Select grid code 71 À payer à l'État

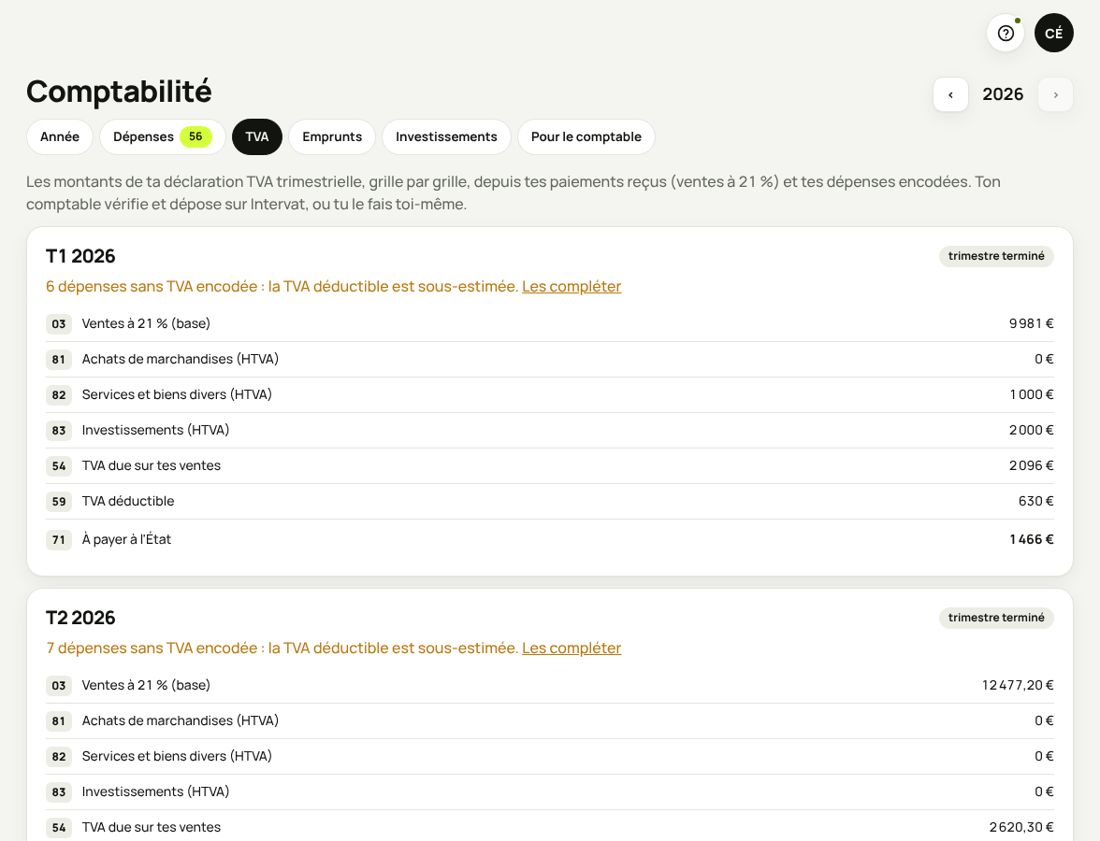[59, 539]
